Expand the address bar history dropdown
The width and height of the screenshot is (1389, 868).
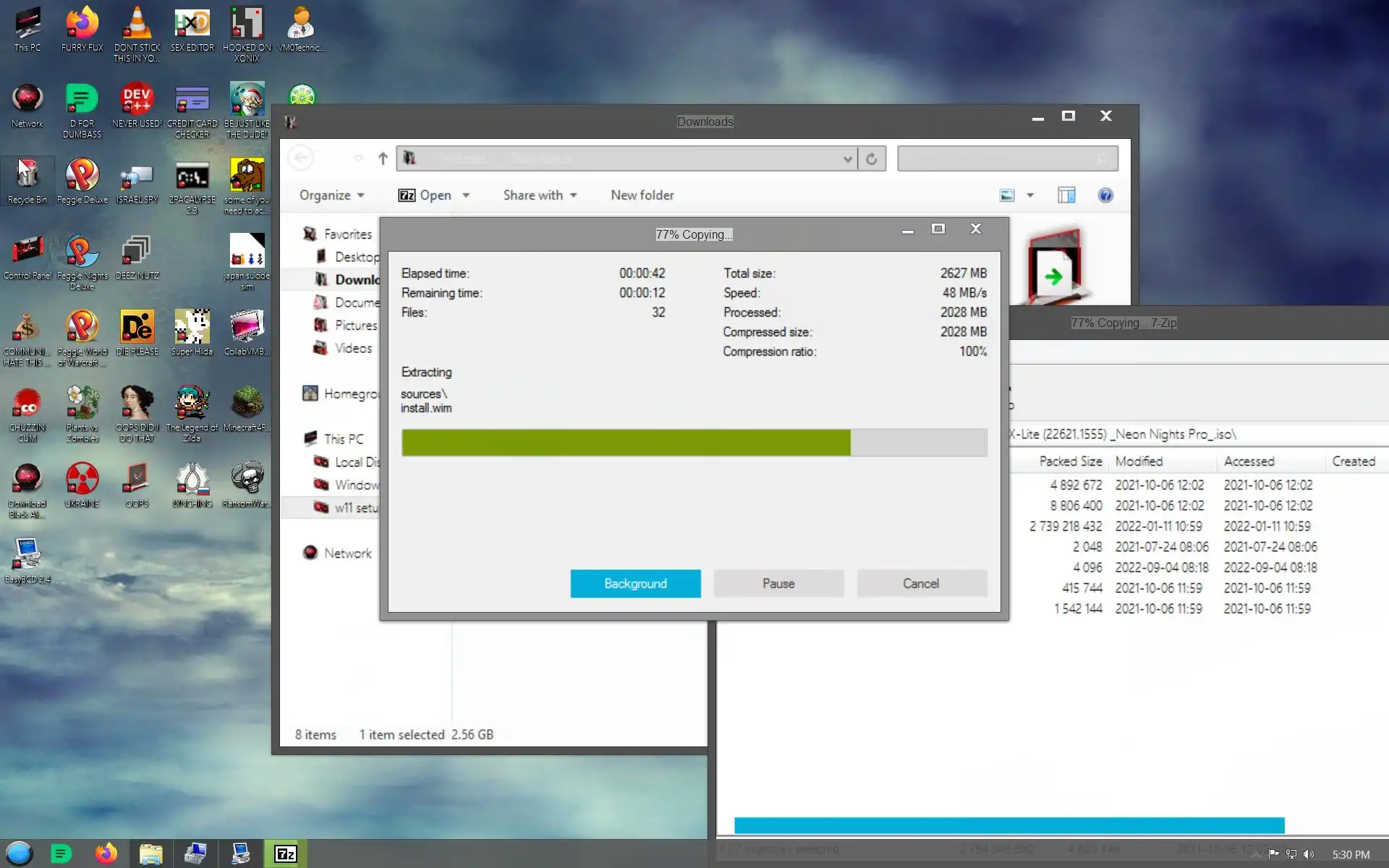tap(847, 158)
